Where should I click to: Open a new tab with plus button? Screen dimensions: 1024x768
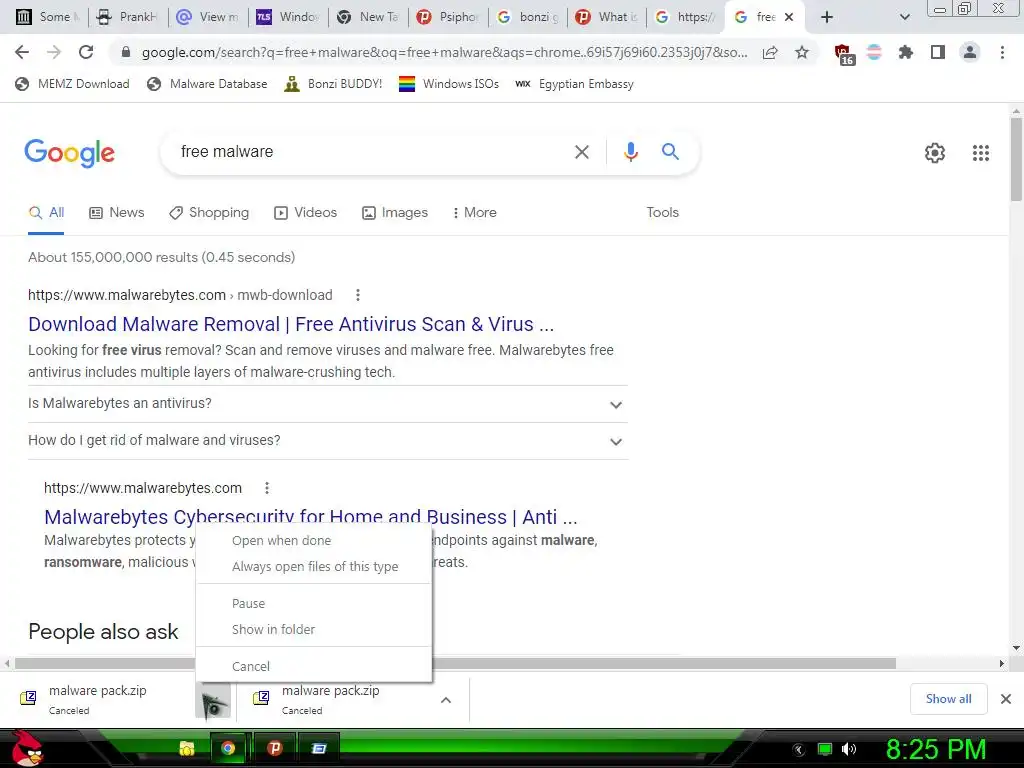click(x=827, y=17)
